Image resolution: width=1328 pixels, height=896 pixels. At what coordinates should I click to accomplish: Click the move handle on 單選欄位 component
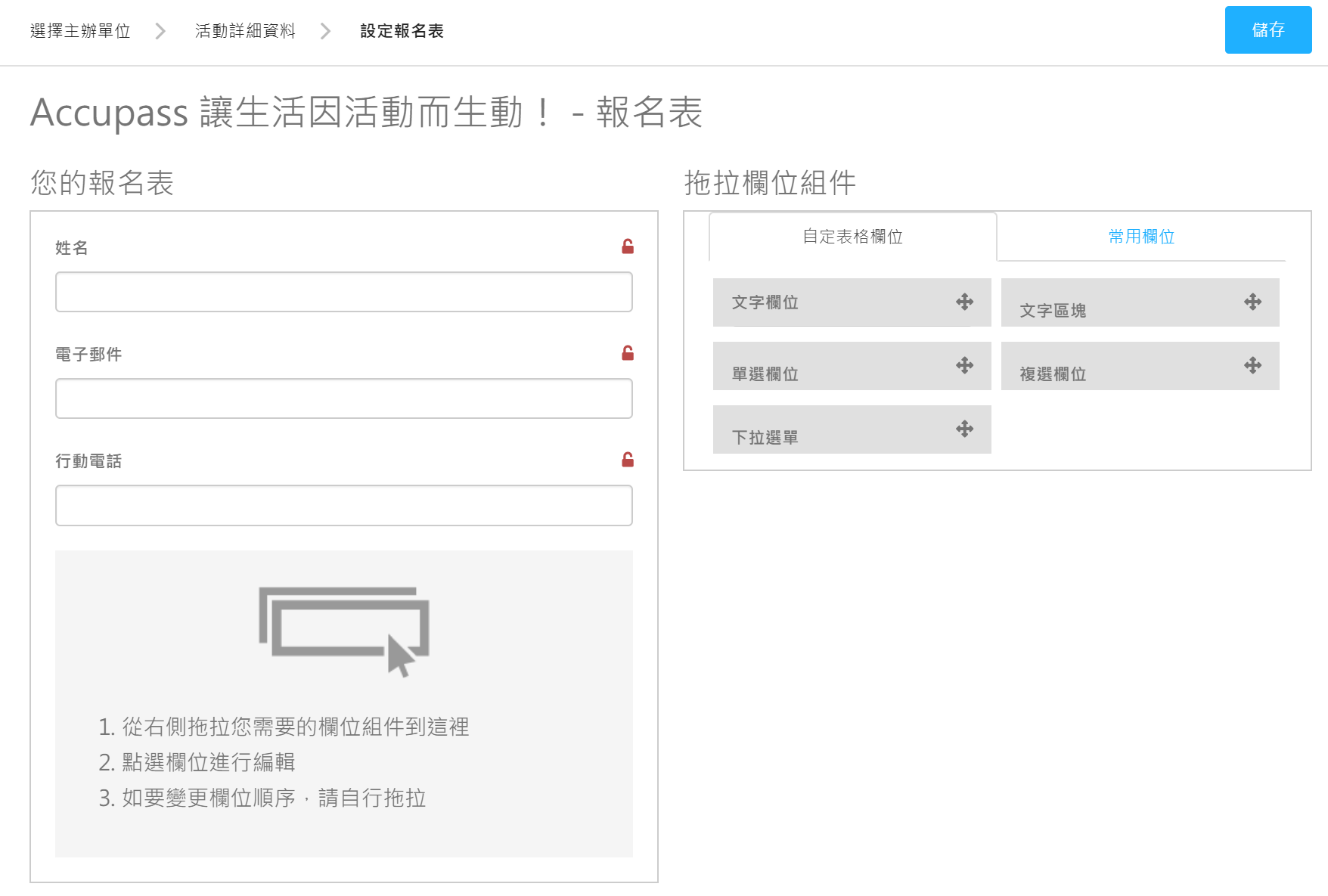(x=964, y=366)
